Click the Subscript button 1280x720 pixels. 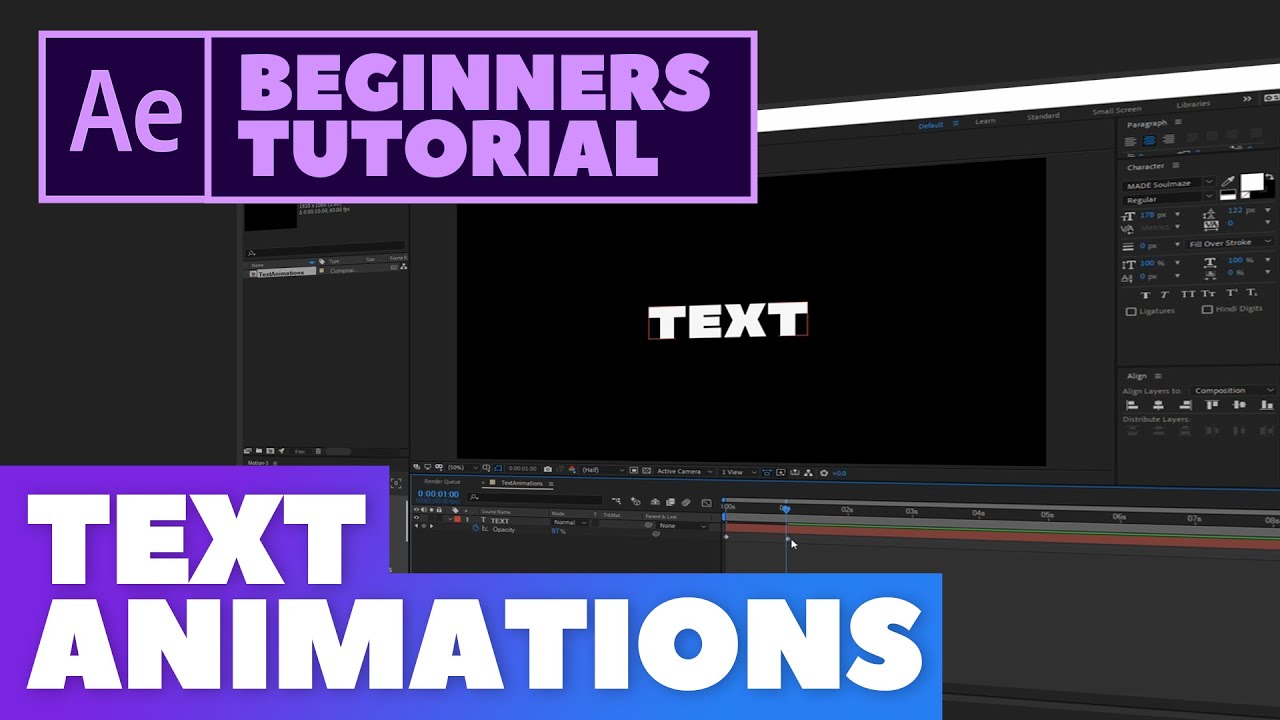(x=1251, y=293)
